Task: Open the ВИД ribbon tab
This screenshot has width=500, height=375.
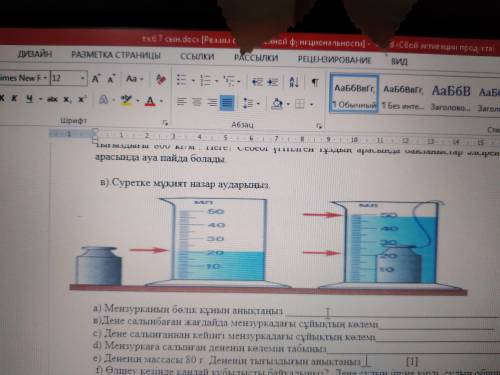Action: coord(399,61)
